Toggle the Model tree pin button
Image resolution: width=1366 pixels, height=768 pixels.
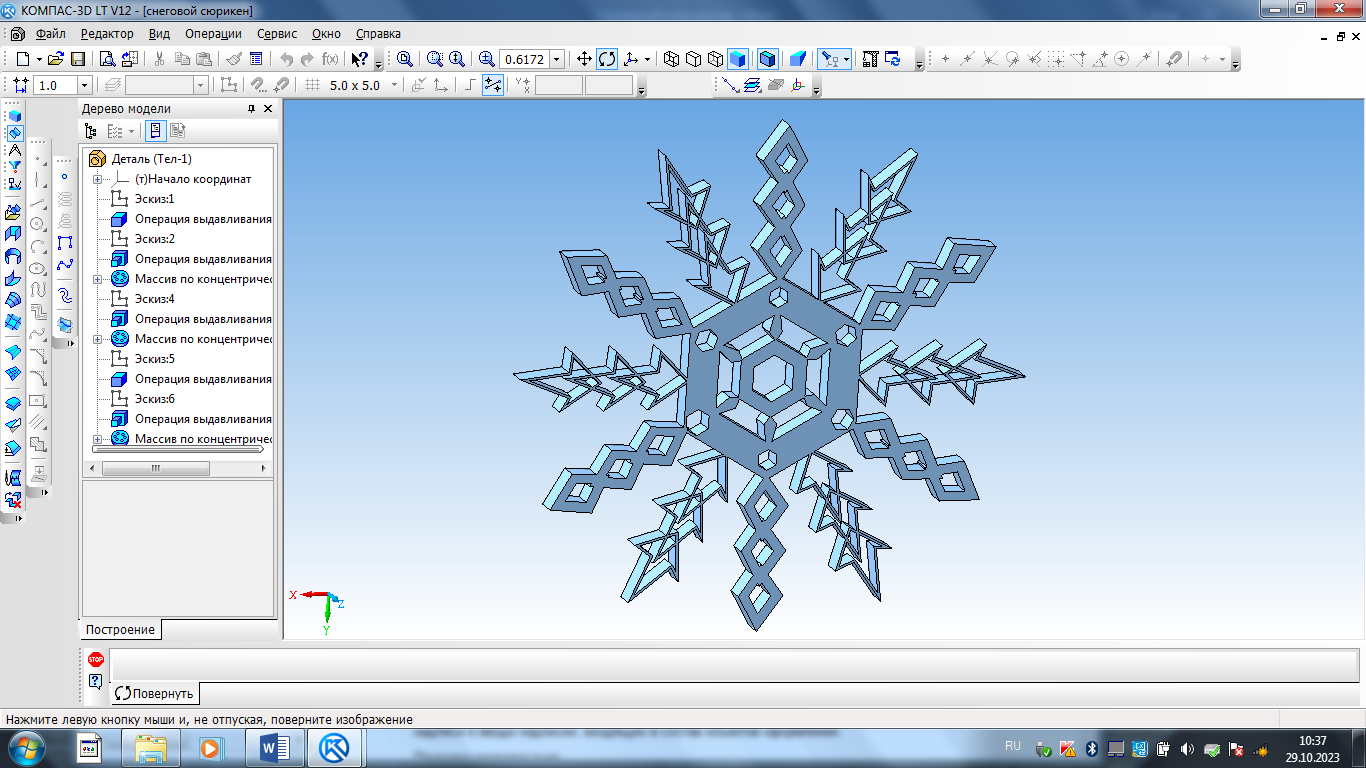[252, 109]
